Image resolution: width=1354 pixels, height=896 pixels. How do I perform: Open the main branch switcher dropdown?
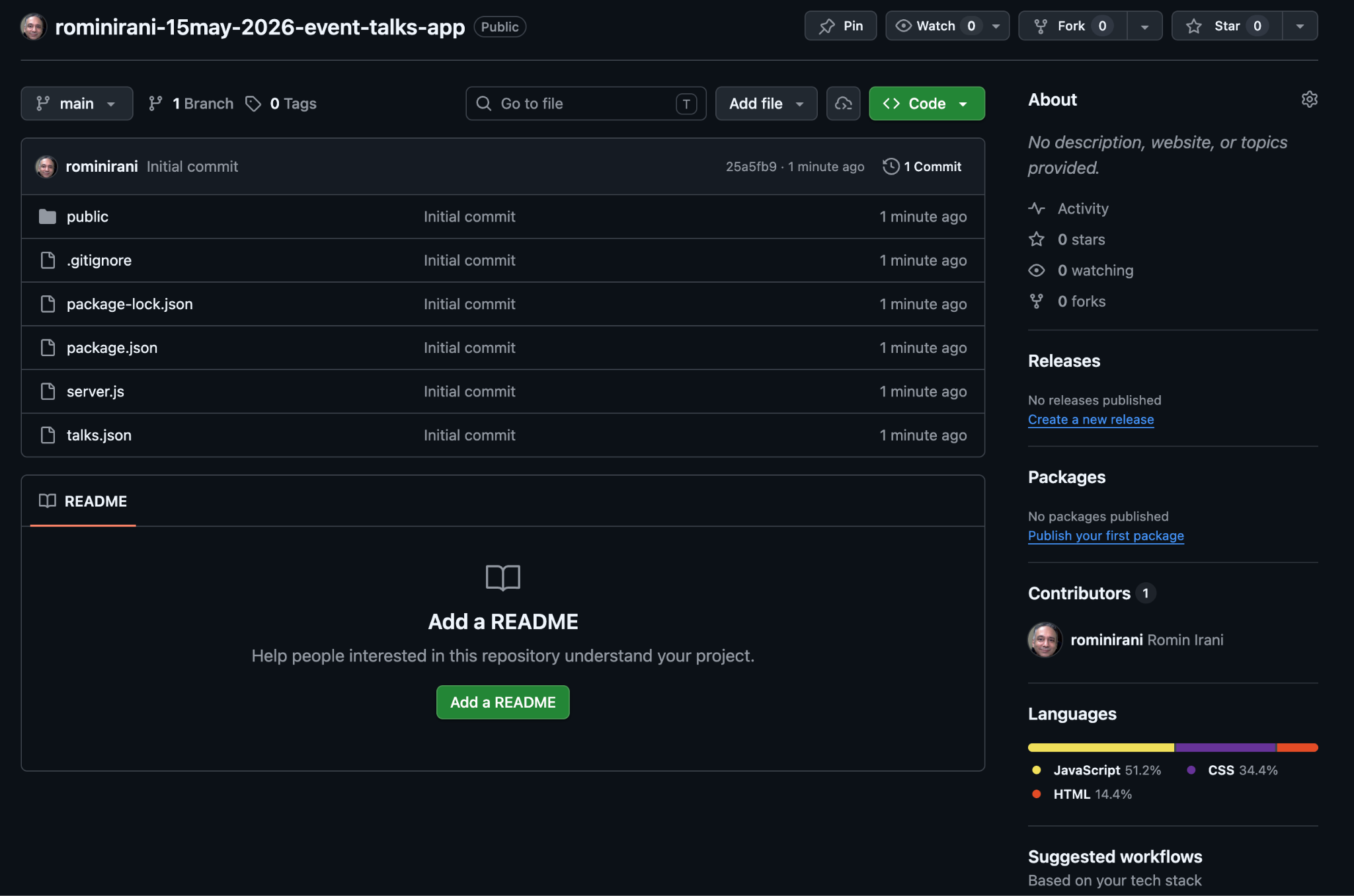tap(77, 104)
